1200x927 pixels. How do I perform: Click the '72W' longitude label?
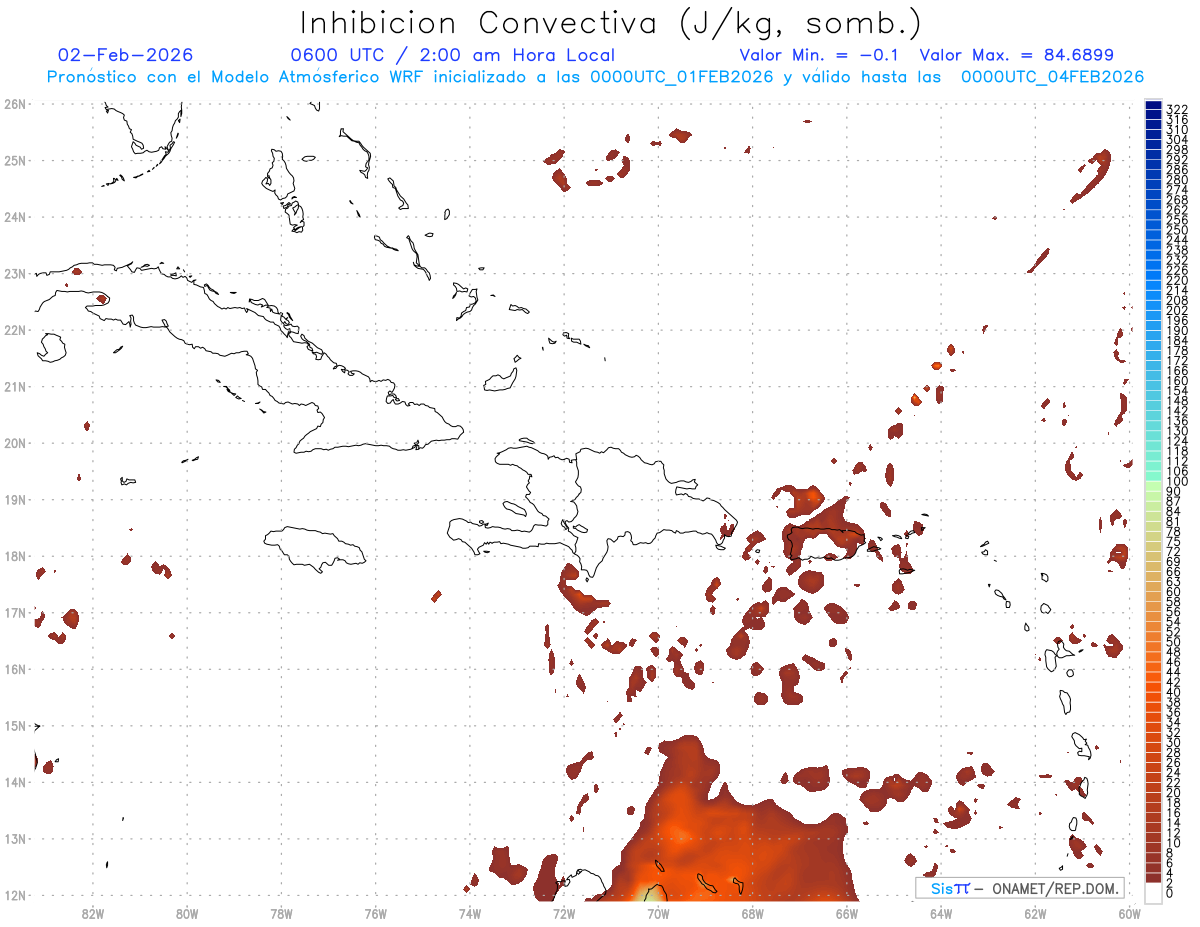[x=564, y=913]
